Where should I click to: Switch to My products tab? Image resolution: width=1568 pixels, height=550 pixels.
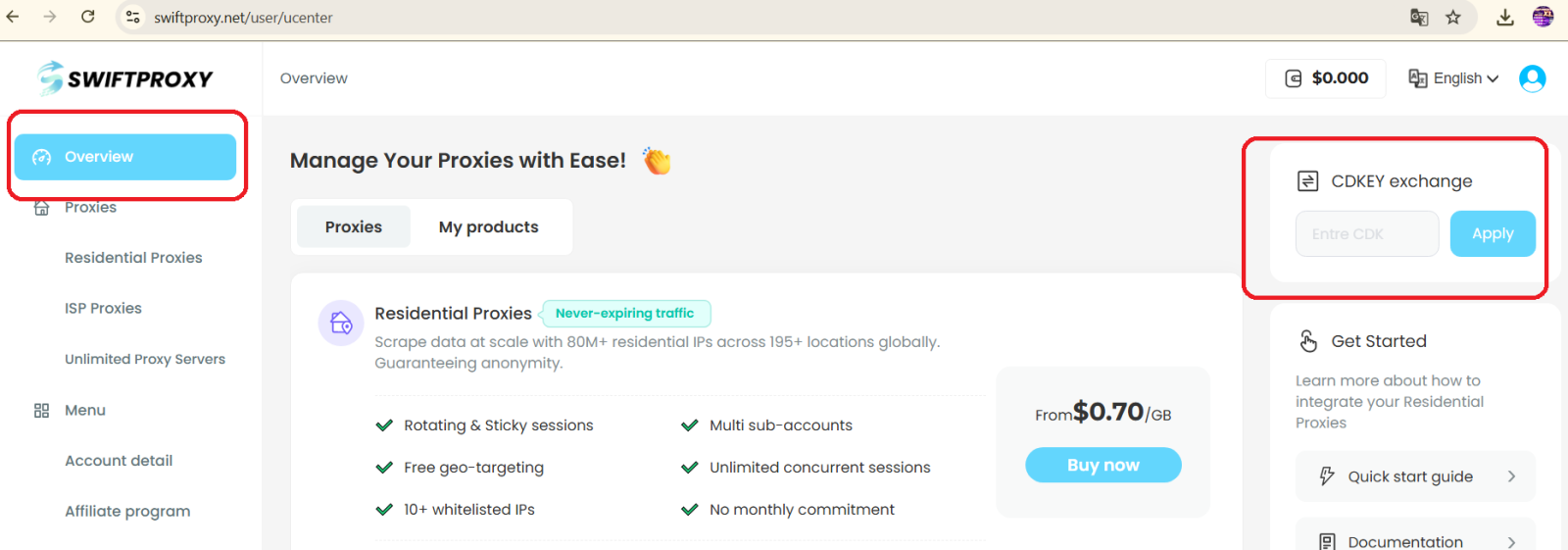tap(488, 226)
